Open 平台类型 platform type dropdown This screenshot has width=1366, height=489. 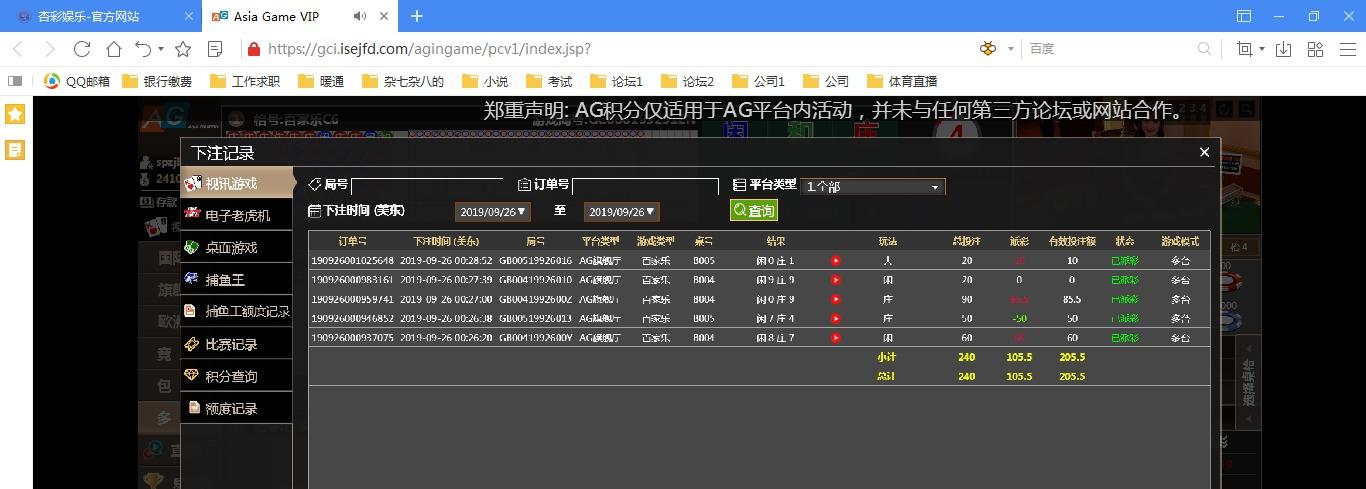pos(873,187)
